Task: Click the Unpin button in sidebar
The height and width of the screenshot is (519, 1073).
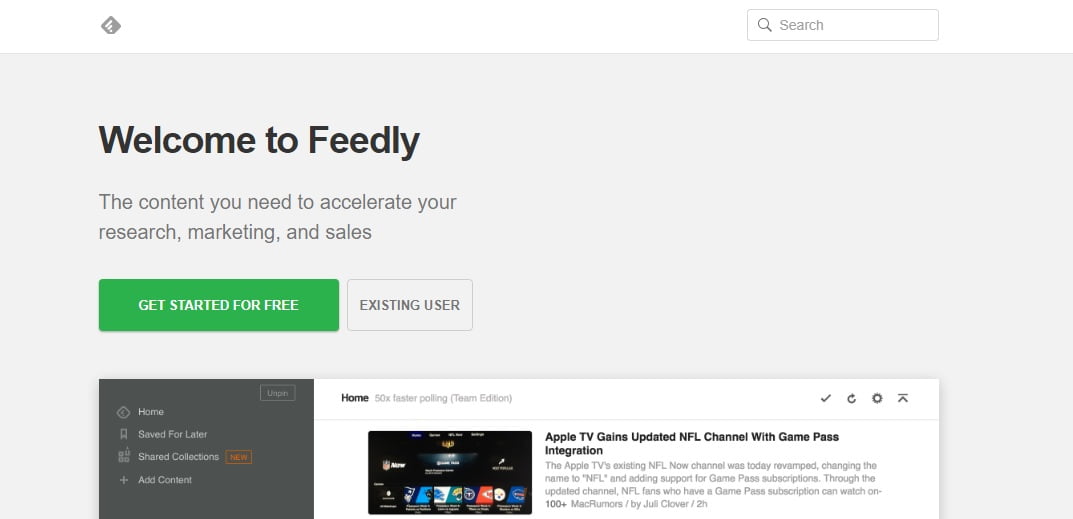Action: [277, 393]
